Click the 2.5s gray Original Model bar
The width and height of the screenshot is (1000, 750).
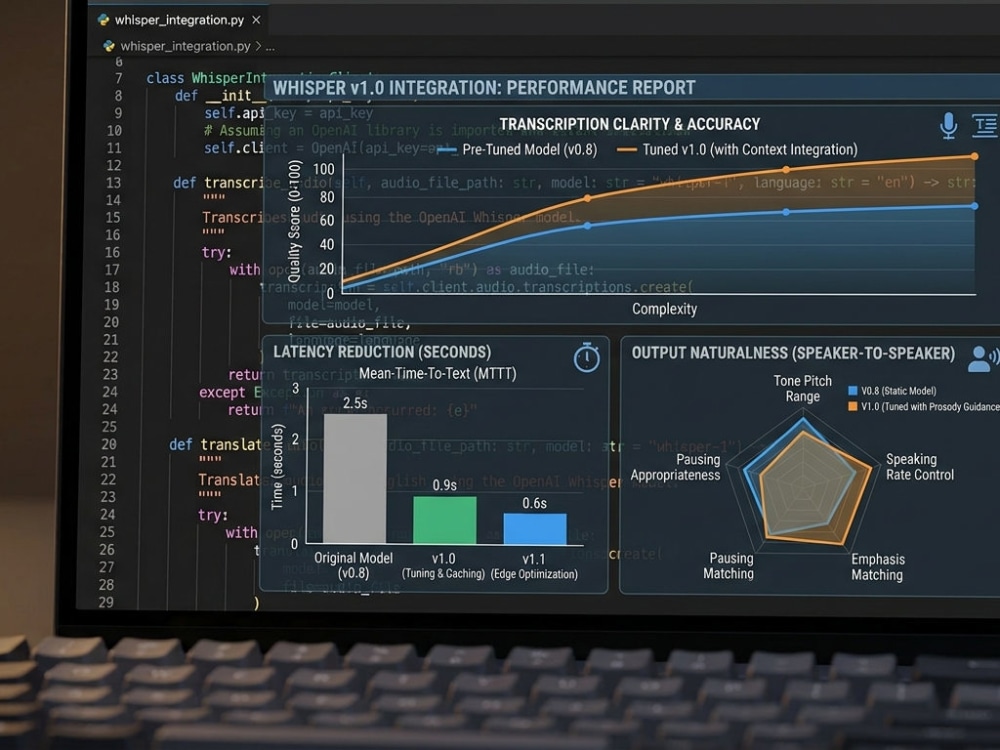pyautogui.click(x=355, y=478)
